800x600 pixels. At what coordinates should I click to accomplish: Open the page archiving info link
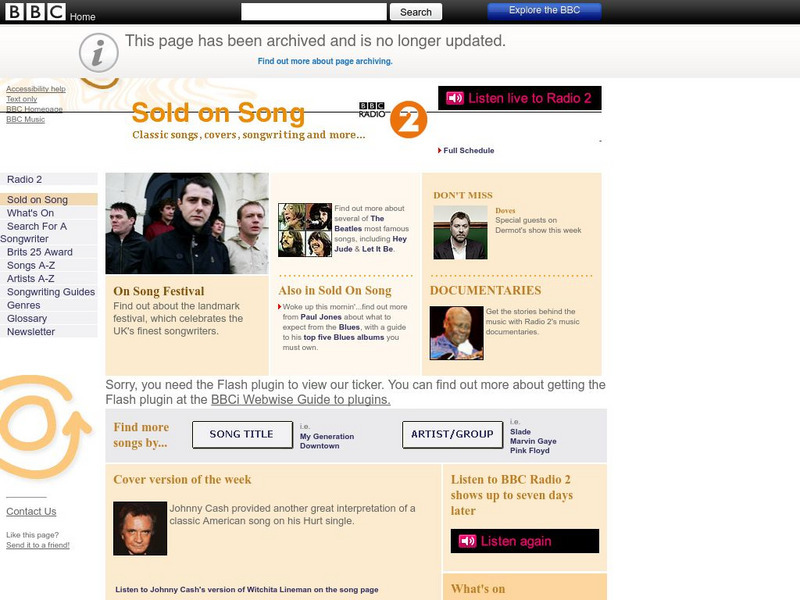[325, 61]
